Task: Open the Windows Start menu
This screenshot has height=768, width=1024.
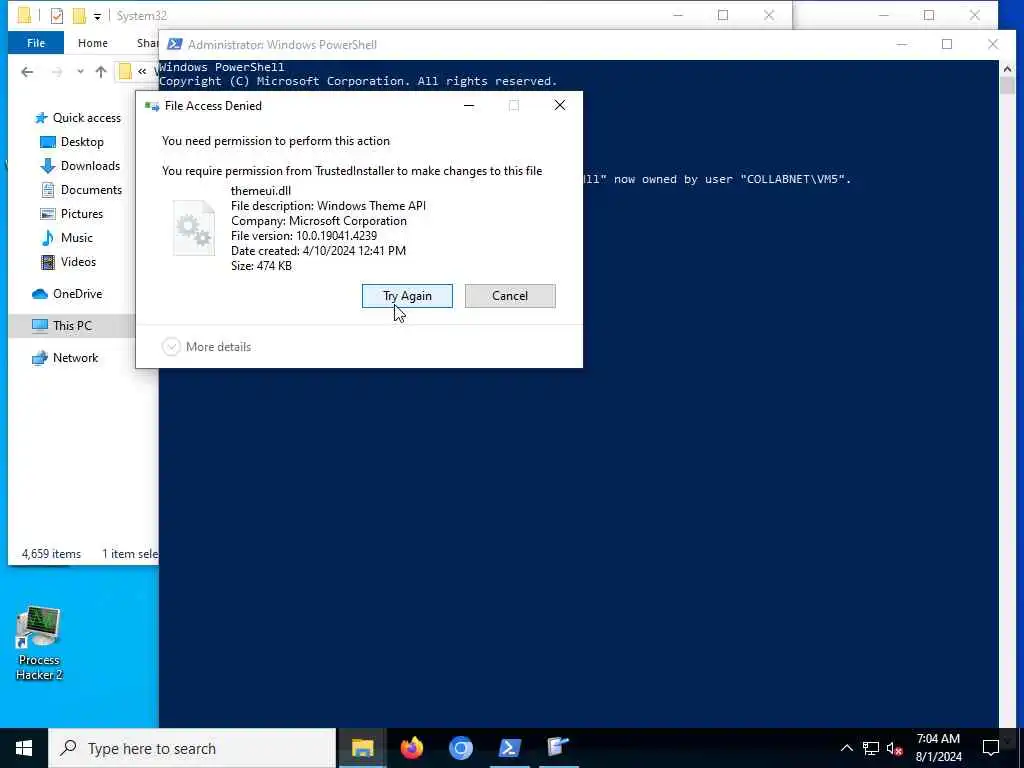Action: [24, 748]
